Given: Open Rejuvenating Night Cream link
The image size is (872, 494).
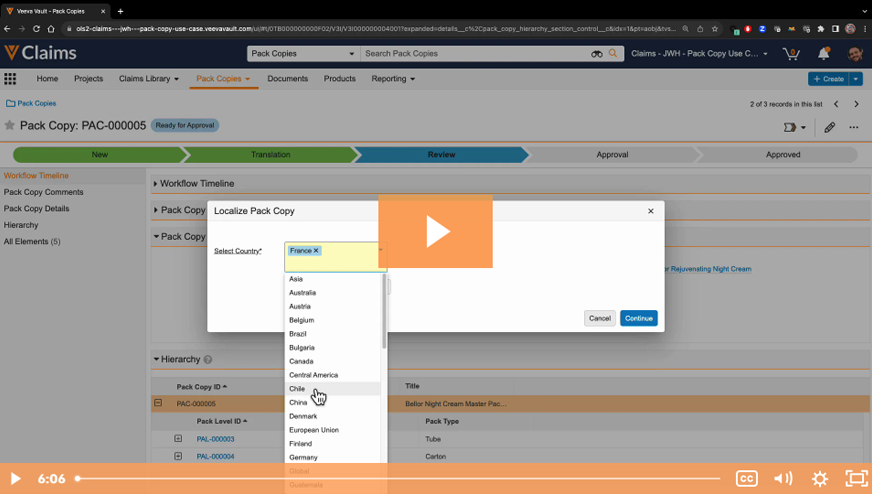Looking at the screenshot, I should 707,269.
